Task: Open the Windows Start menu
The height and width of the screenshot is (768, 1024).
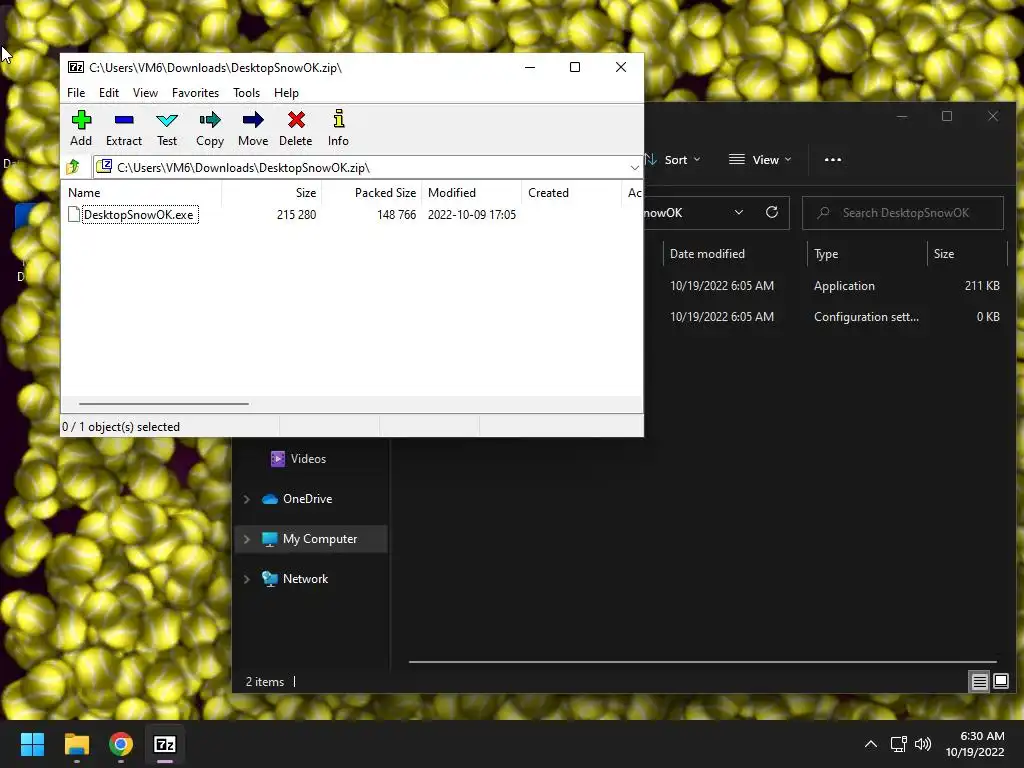Action: pyautogui.click(x=32, y=744)
